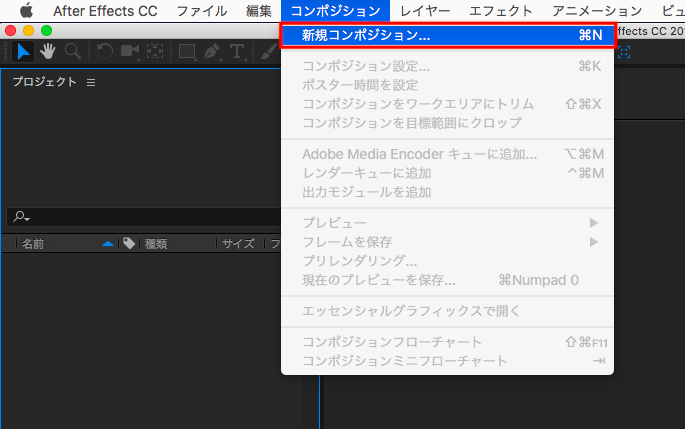Select the Zoom magnifier tool

click(x=73, y=52)
